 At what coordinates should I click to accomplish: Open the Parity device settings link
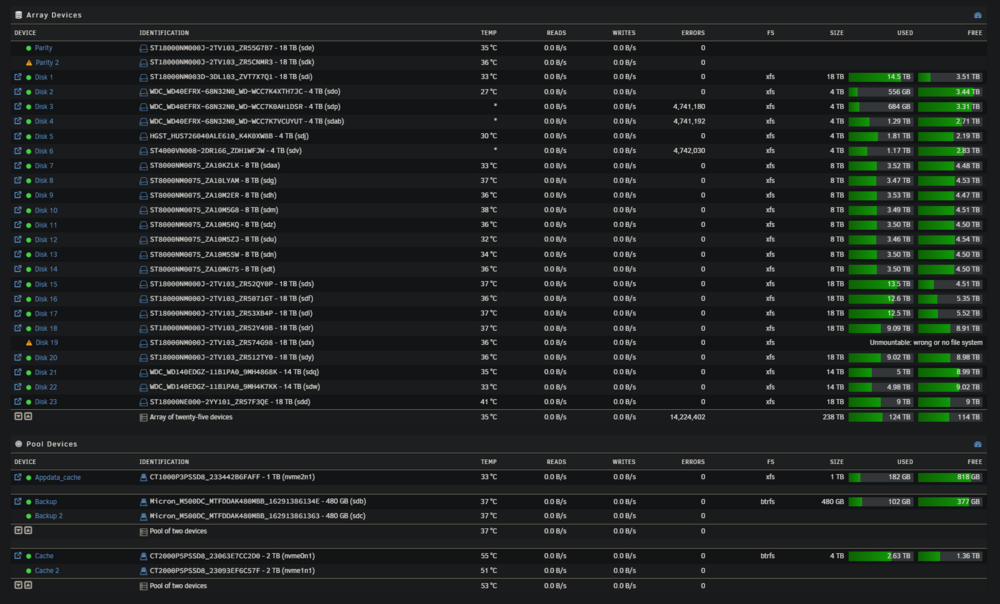[x=43, y=48]
